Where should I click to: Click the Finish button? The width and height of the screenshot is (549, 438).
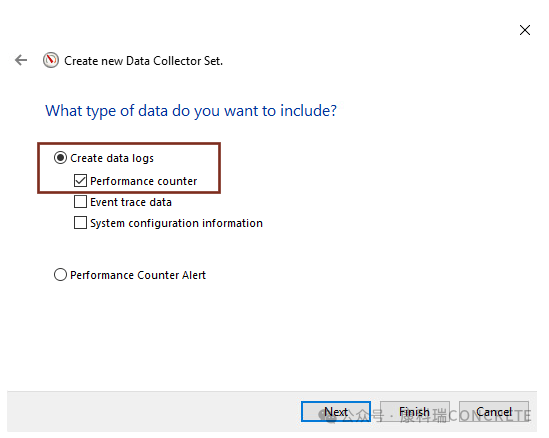point(415,412)
